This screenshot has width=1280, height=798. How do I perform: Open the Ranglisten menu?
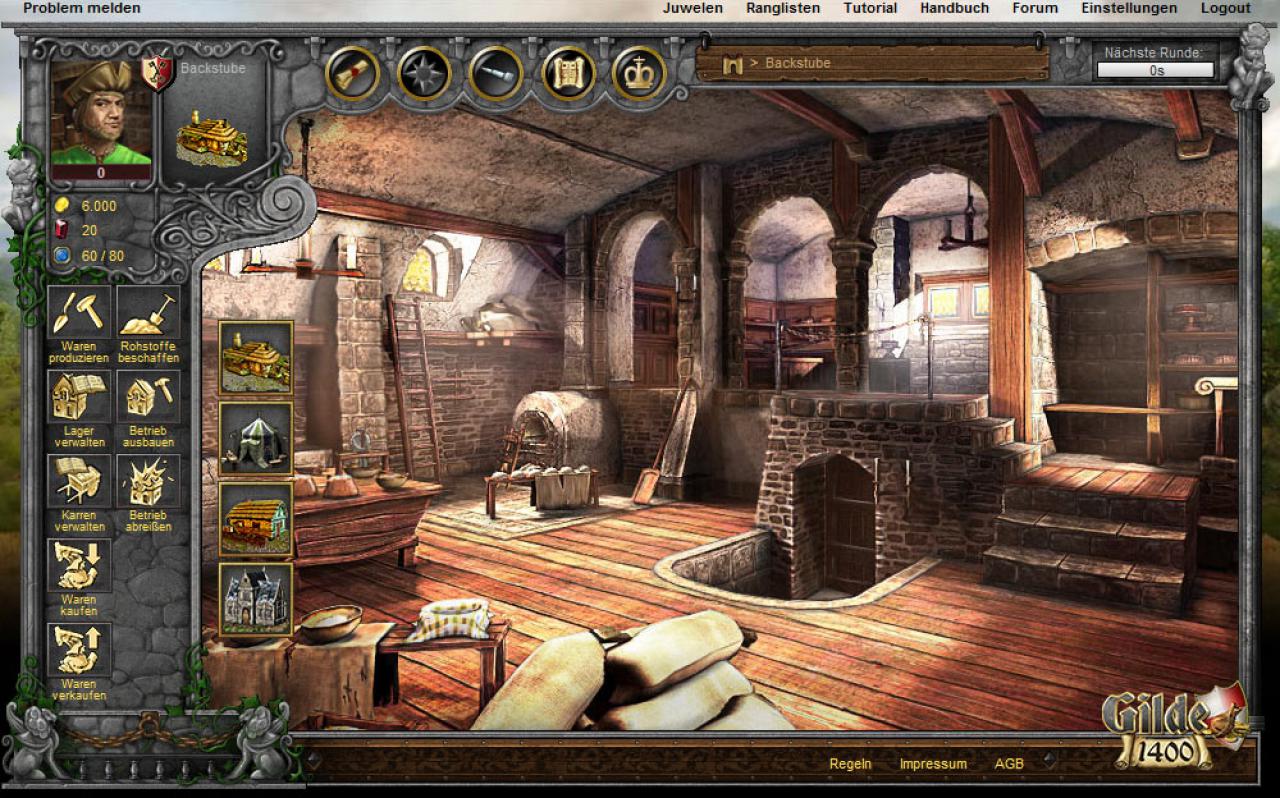783,8
